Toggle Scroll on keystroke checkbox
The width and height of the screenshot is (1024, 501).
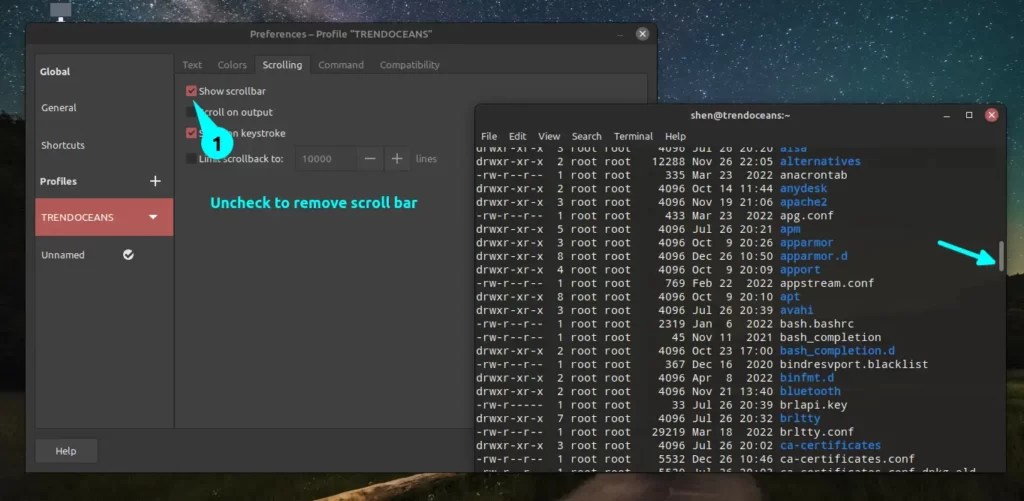point(191,133)
